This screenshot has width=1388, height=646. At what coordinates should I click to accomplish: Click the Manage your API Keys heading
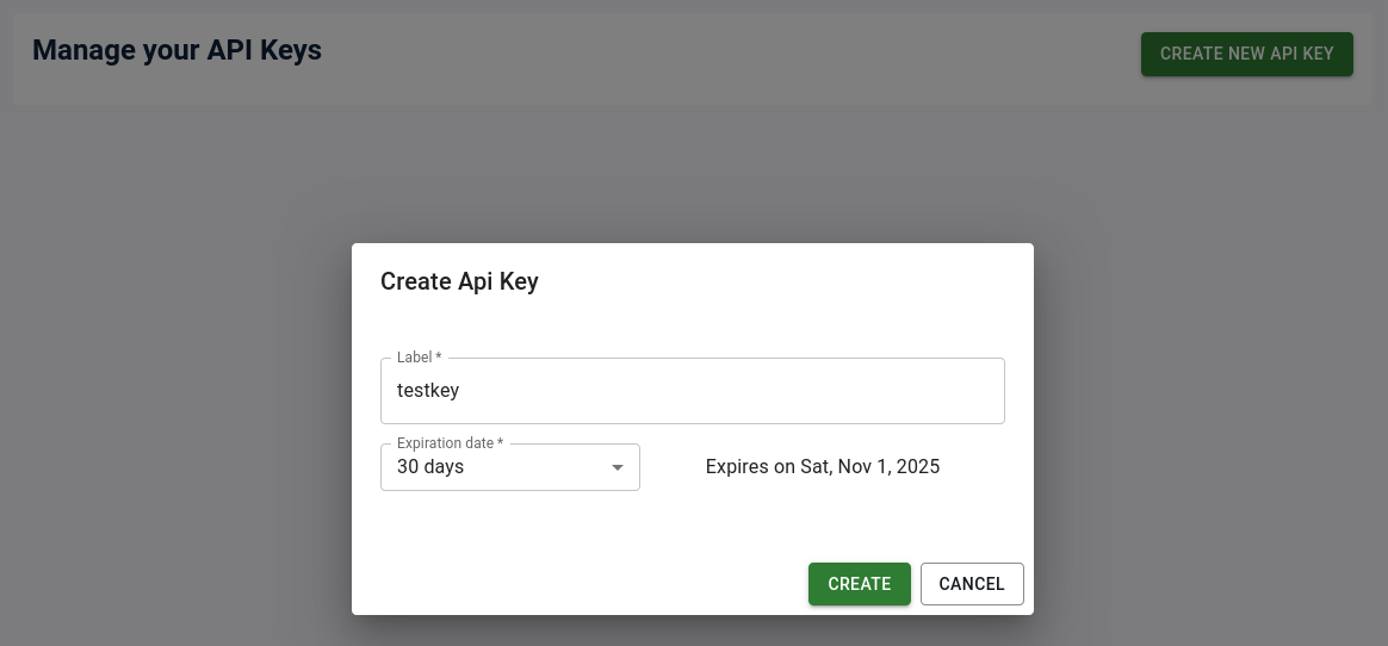point(177,50)
